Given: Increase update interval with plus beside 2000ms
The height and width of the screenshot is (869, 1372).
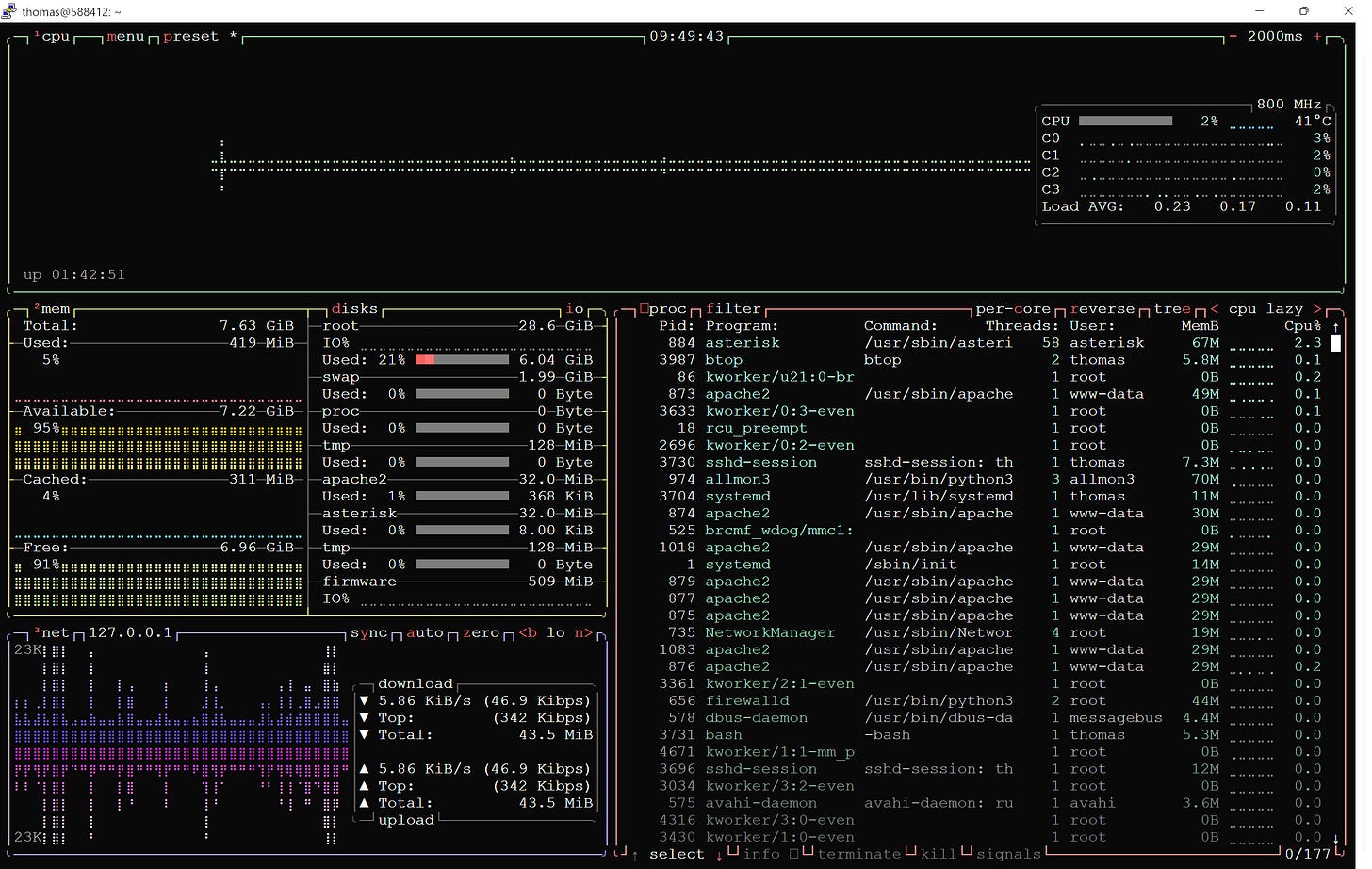Looking at the screenshot, I should pos(1317,37).
